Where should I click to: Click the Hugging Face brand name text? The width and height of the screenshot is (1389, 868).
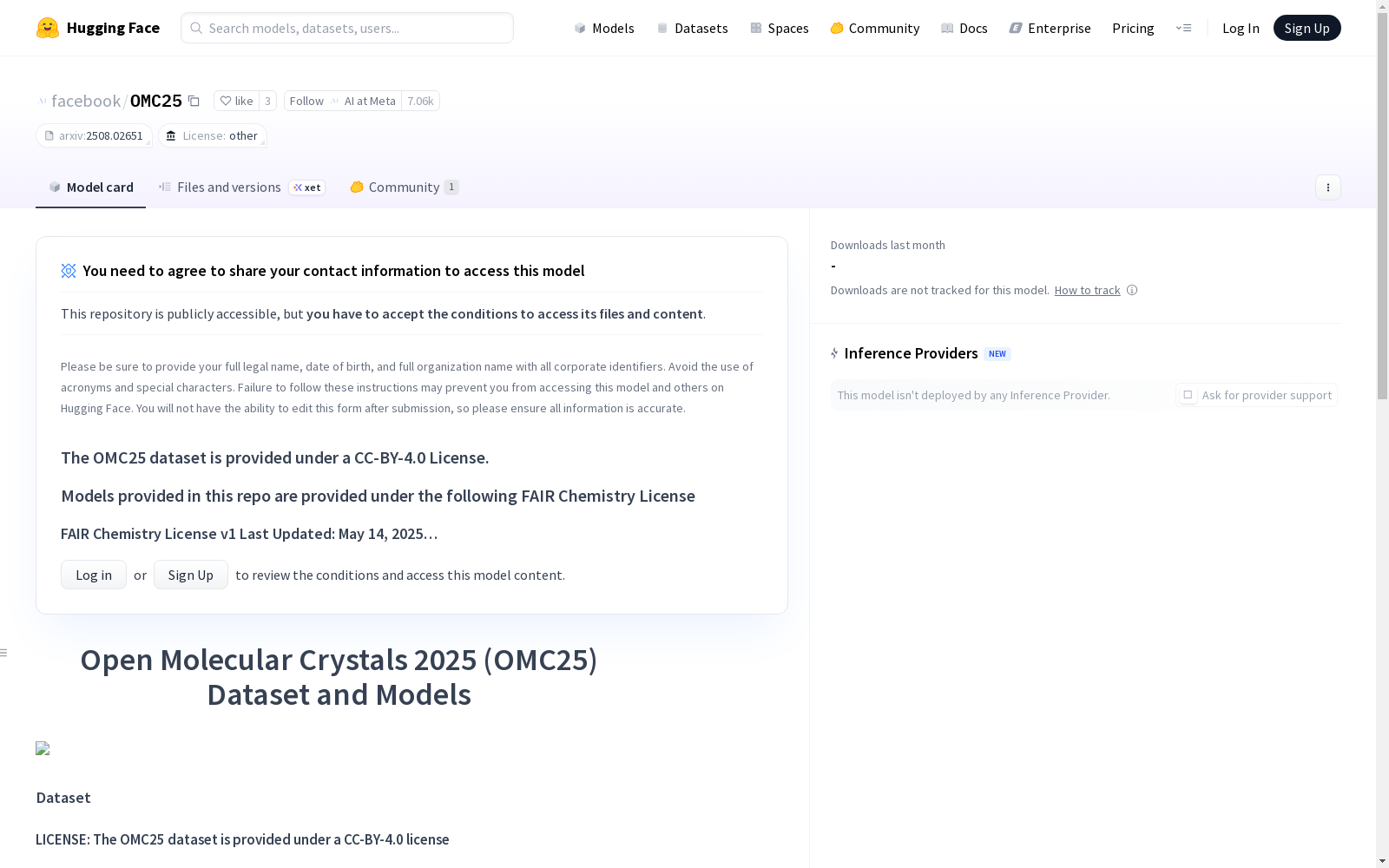pos(113,28)
